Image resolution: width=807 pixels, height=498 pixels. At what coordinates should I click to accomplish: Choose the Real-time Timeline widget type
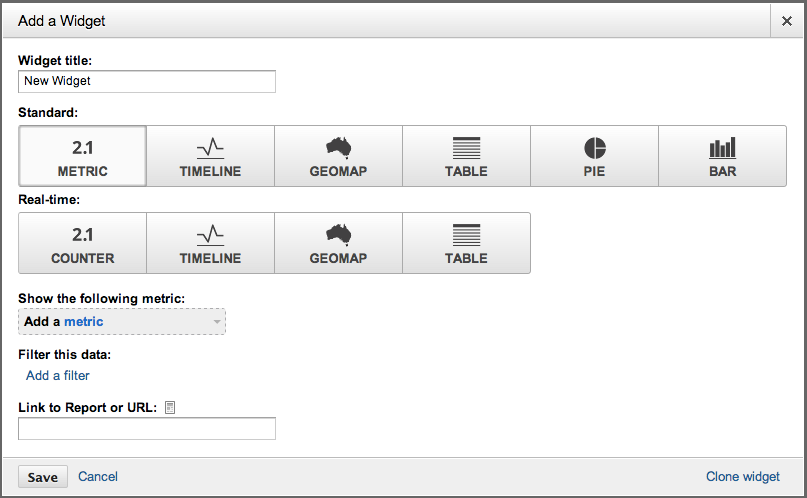click(210, 243)
